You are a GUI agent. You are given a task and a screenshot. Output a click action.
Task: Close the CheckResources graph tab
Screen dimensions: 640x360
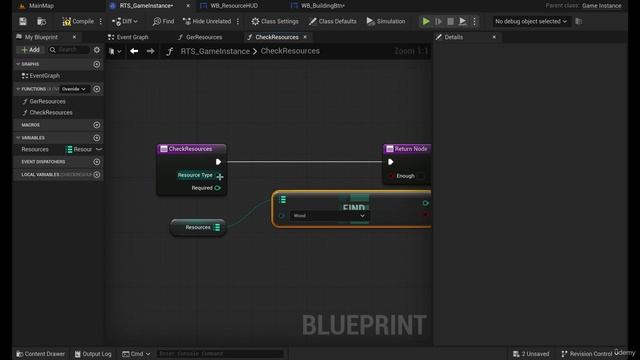tap(305, 37)
